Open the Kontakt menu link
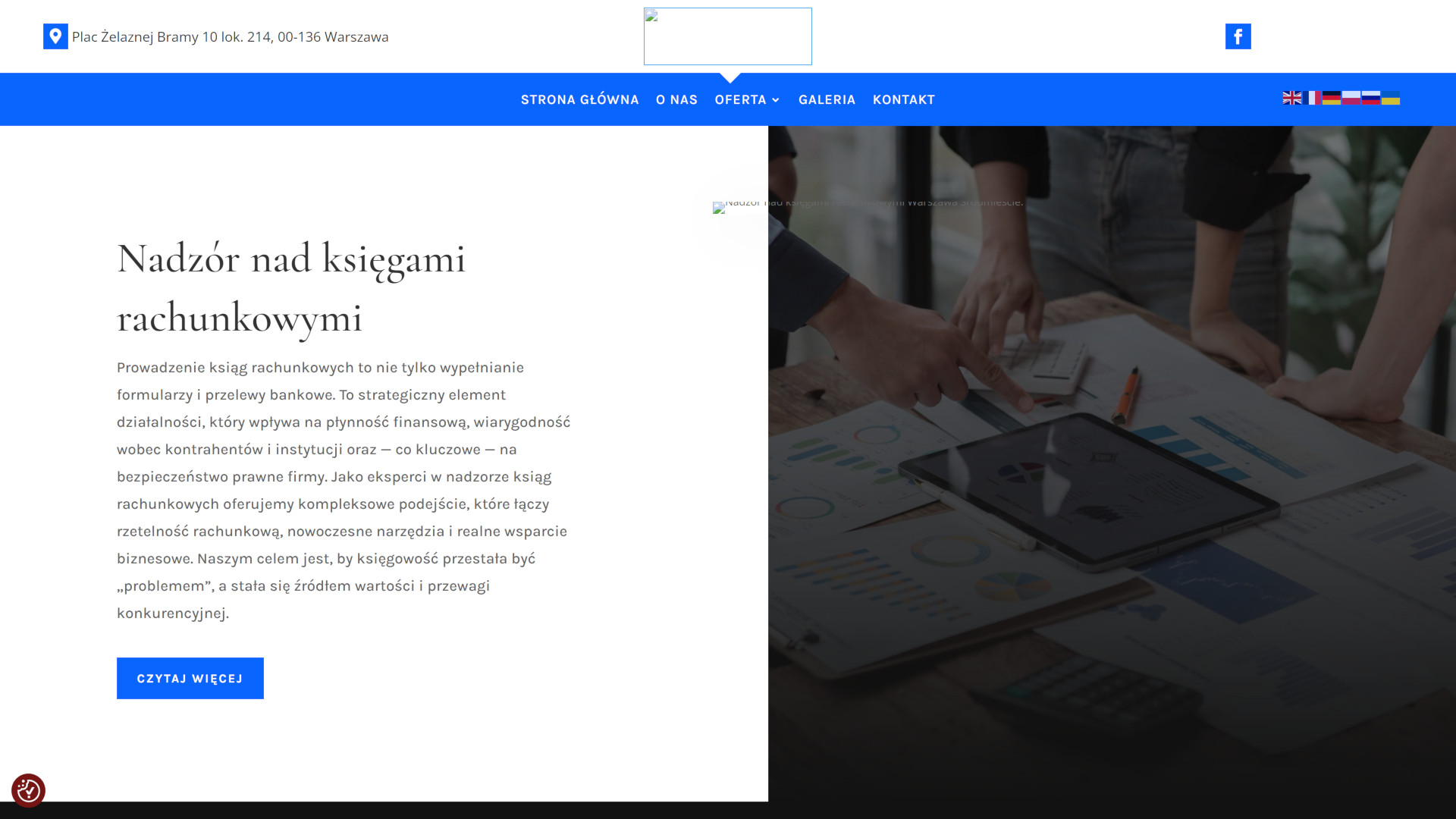 [x=903, y=99]
